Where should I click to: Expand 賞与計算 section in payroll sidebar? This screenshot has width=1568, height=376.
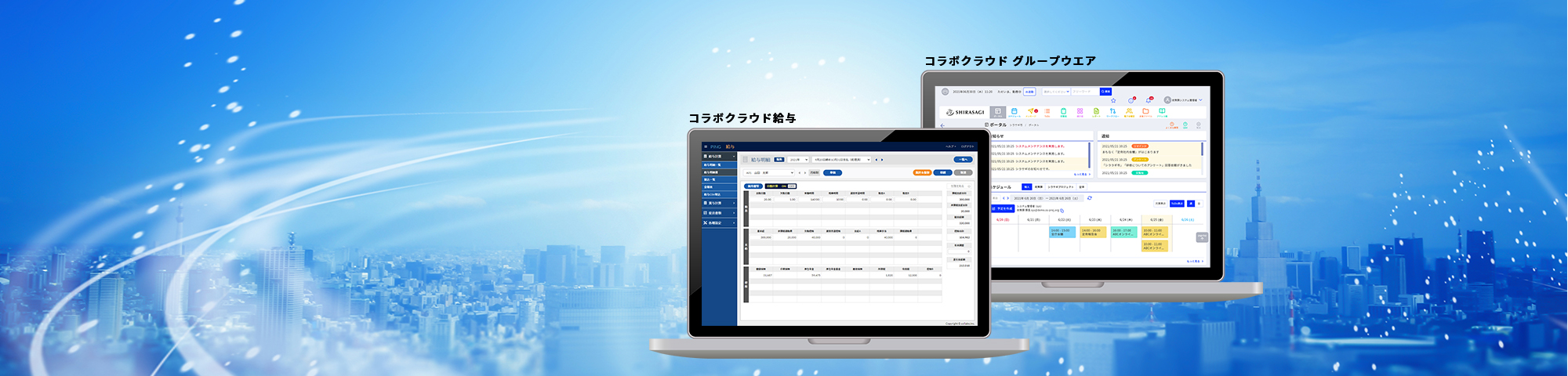pos(719,203)
